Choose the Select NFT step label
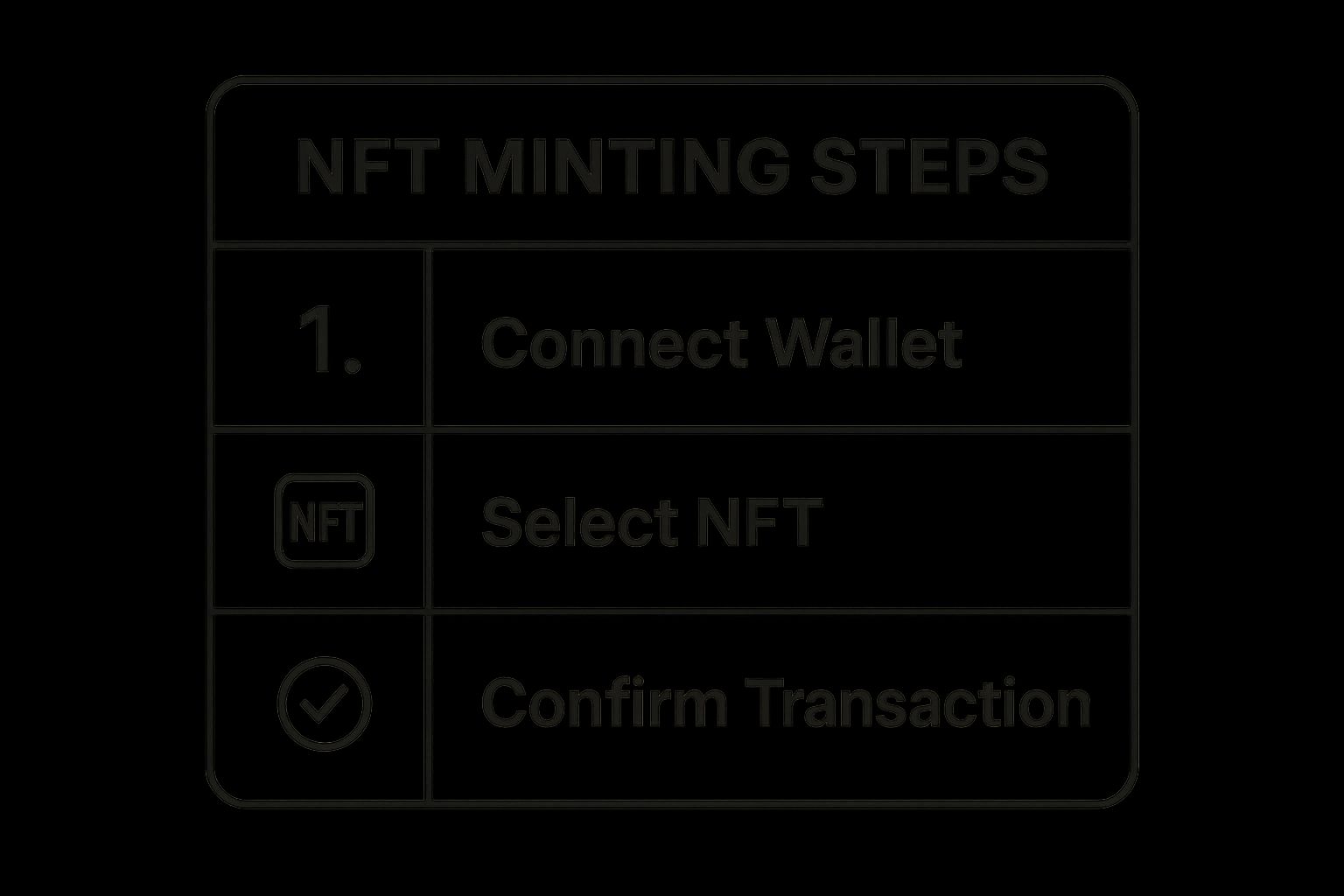 coord(651,521)
